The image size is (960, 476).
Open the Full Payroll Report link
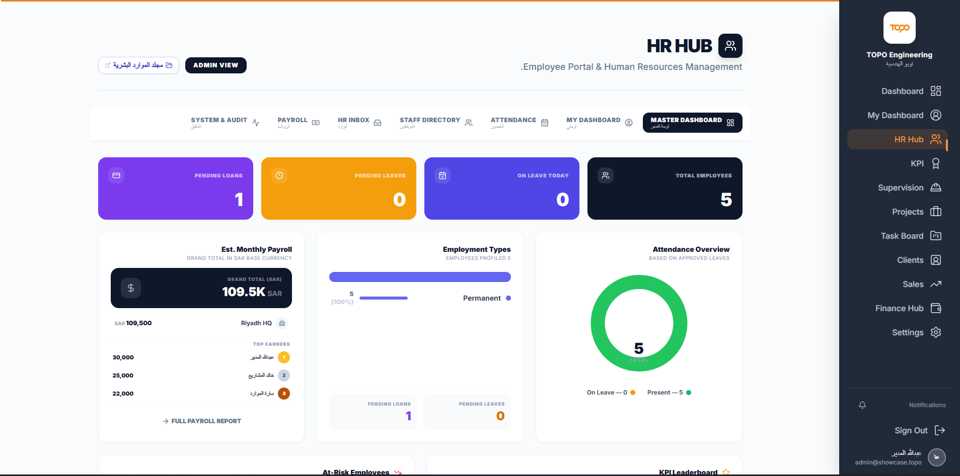point(201,421)
